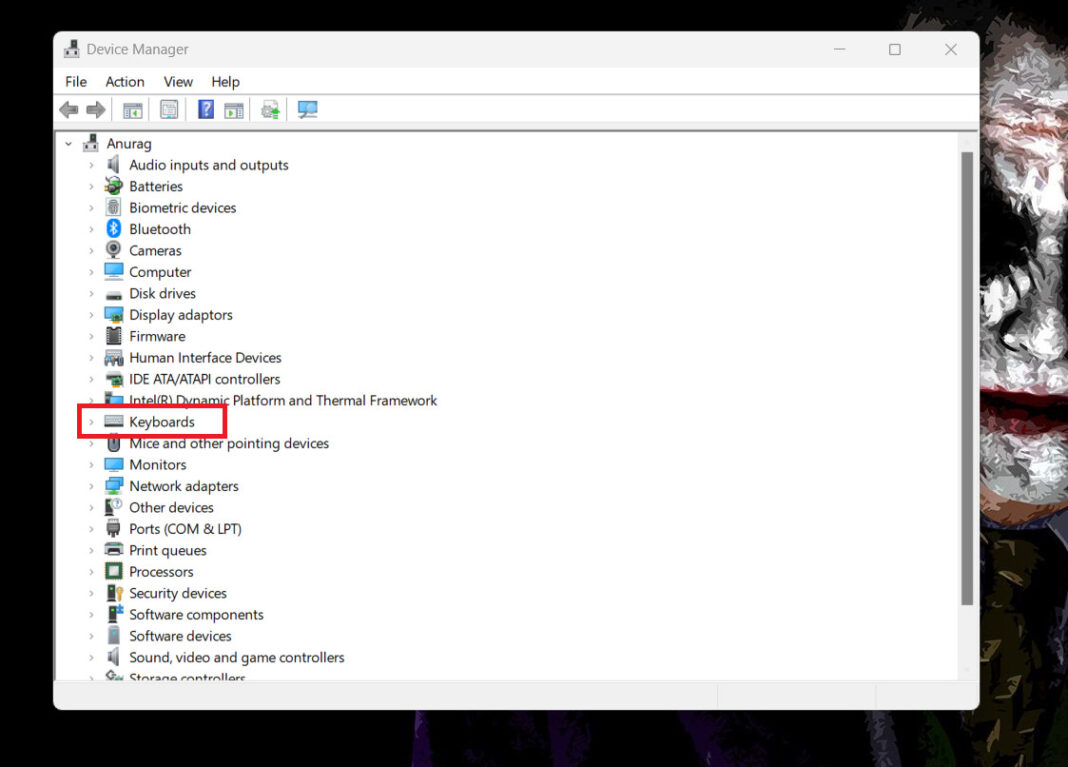
Task: Open the File menu
Action: (x=75, y=81)
